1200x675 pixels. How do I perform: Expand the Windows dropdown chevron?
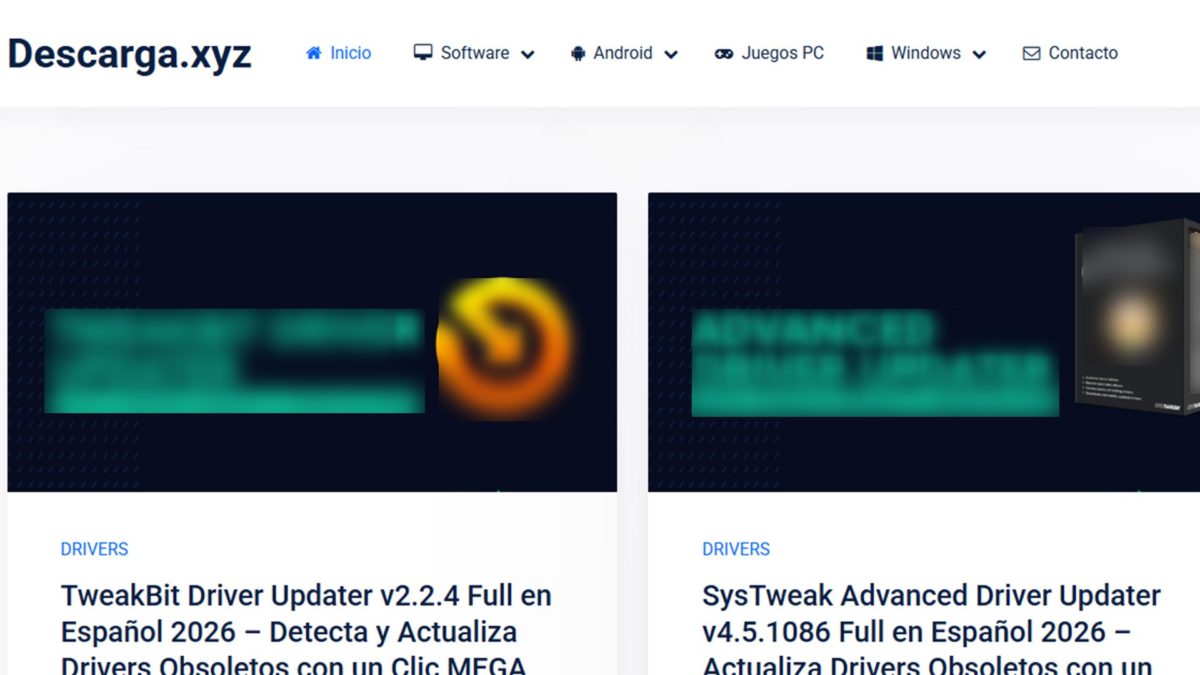coord(979,54)
